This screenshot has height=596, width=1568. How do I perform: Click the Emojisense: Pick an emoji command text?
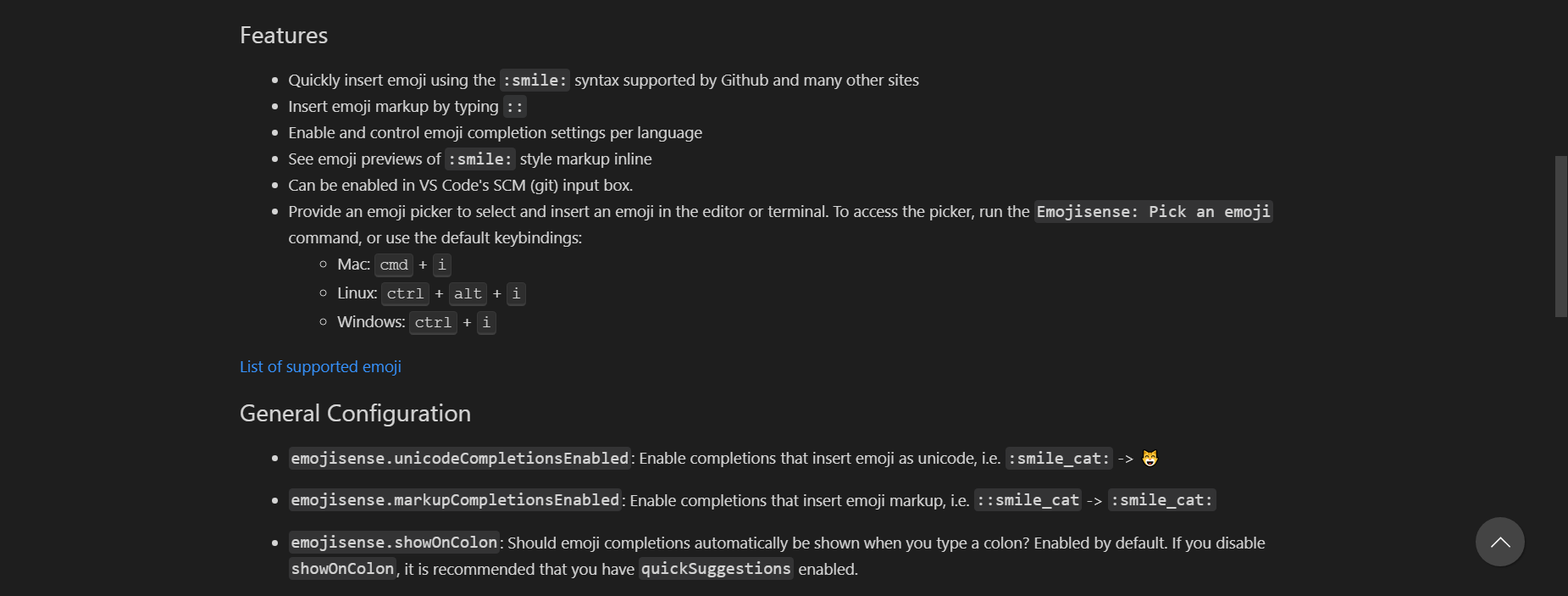pos(1152,211)
